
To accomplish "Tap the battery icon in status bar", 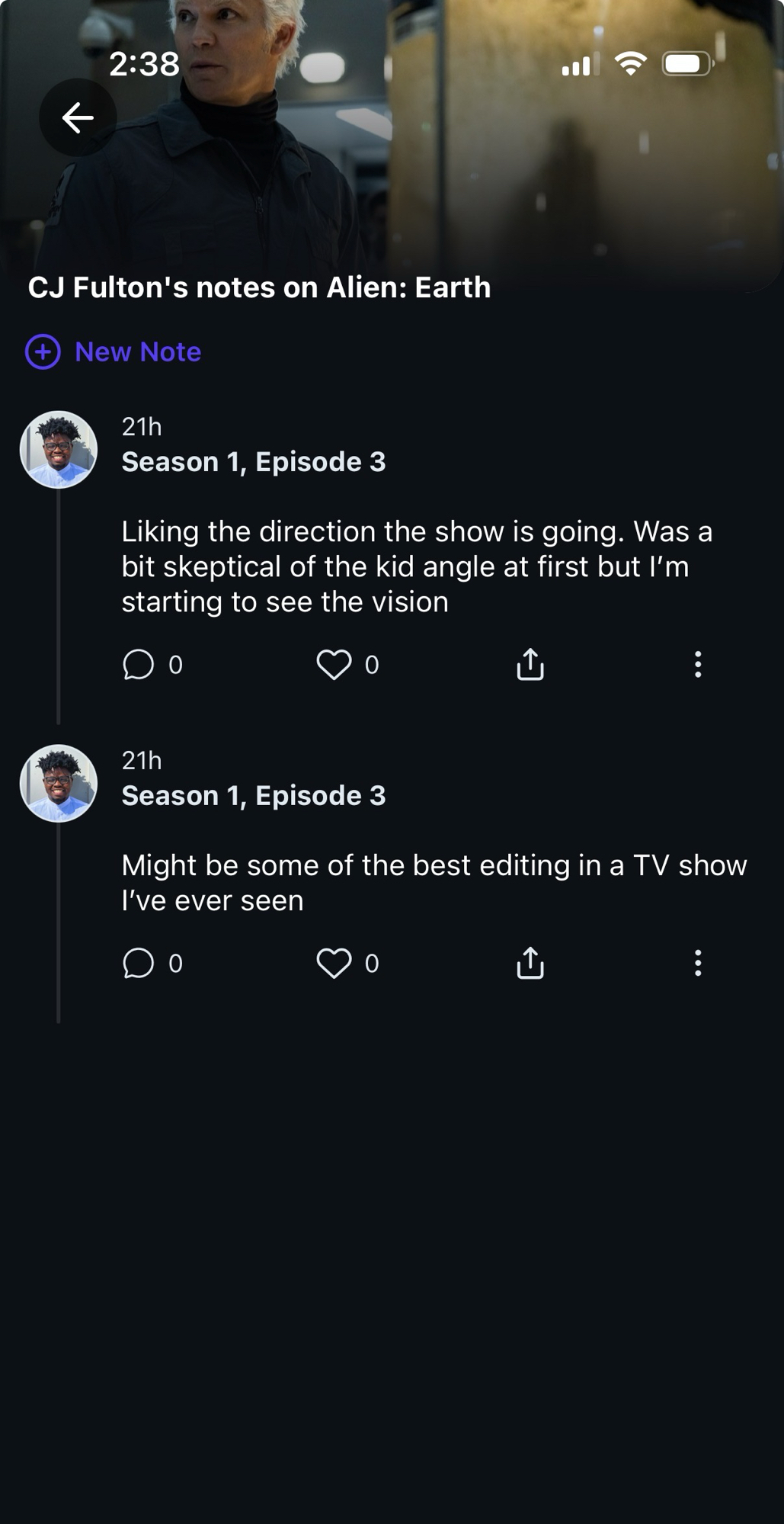I will (x=687, y=64).
